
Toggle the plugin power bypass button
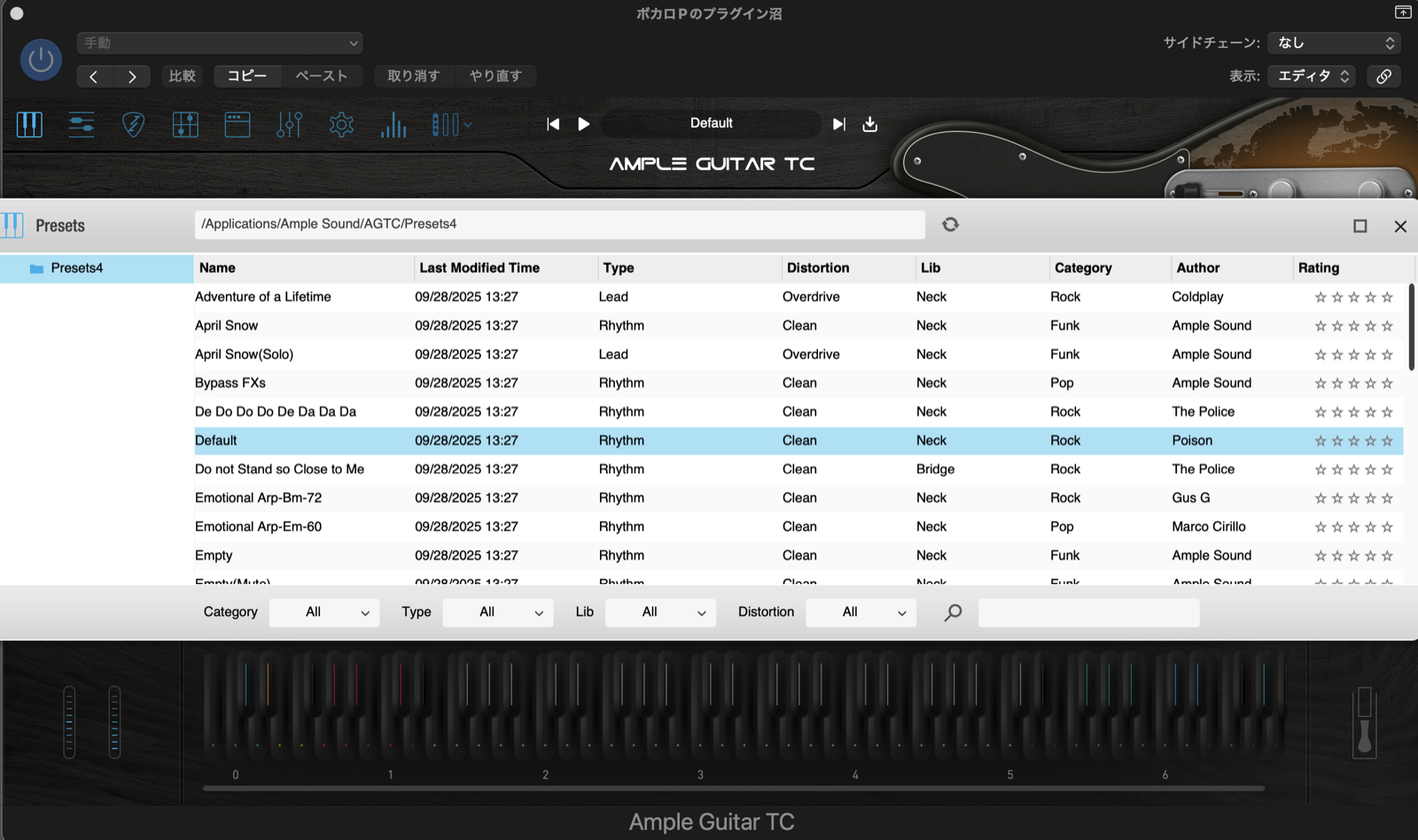coord(41,60)
